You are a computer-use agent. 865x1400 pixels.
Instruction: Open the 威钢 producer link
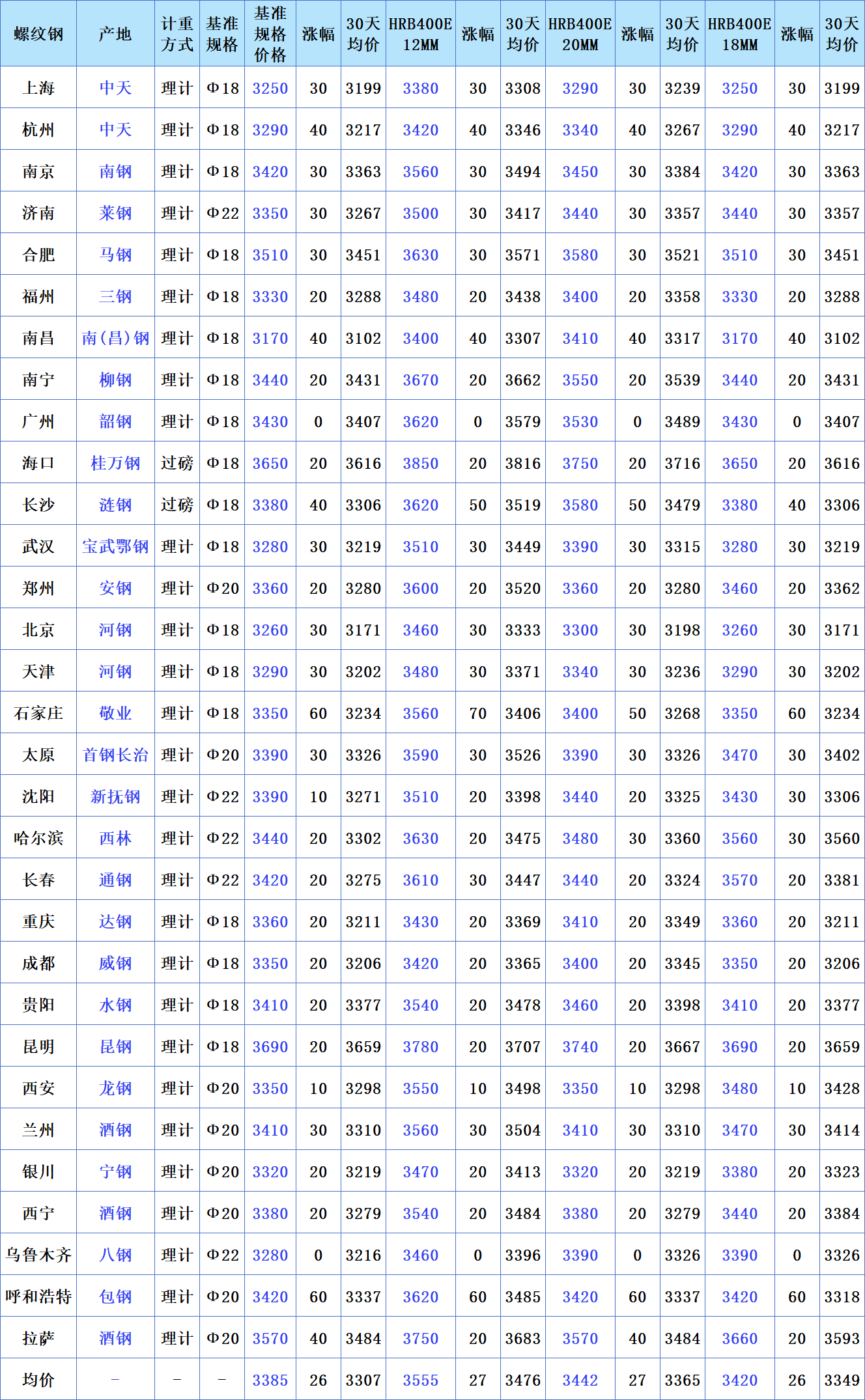(115, 963)
